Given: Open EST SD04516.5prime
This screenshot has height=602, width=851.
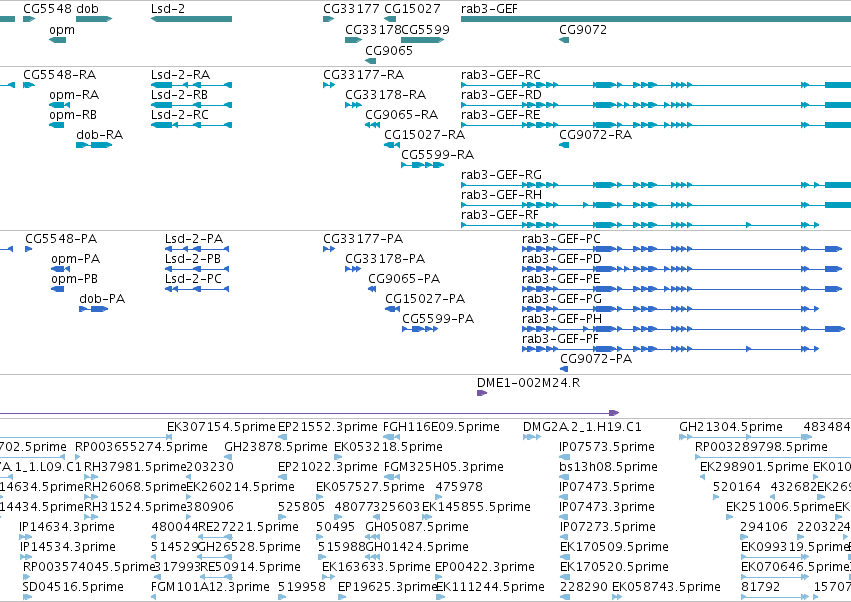Looking at the screenshot, I should pos(73,587).
